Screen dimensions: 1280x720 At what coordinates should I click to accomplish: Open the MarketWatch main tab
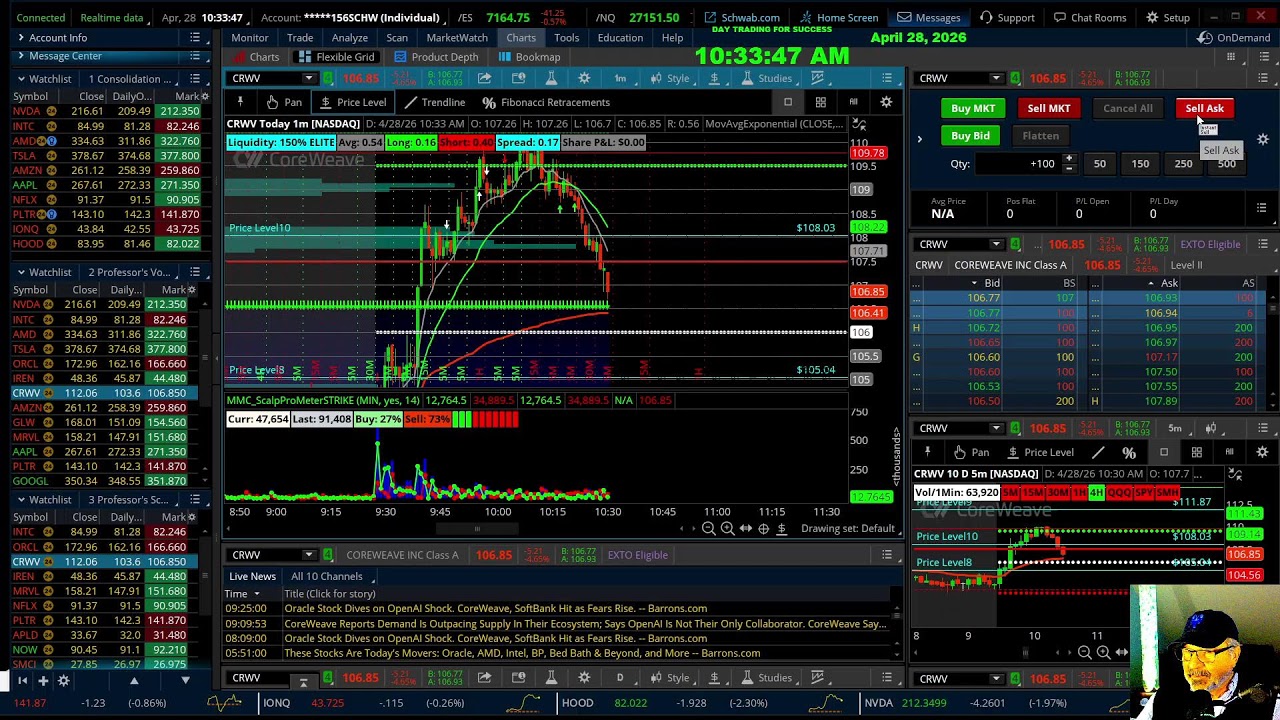457,38
